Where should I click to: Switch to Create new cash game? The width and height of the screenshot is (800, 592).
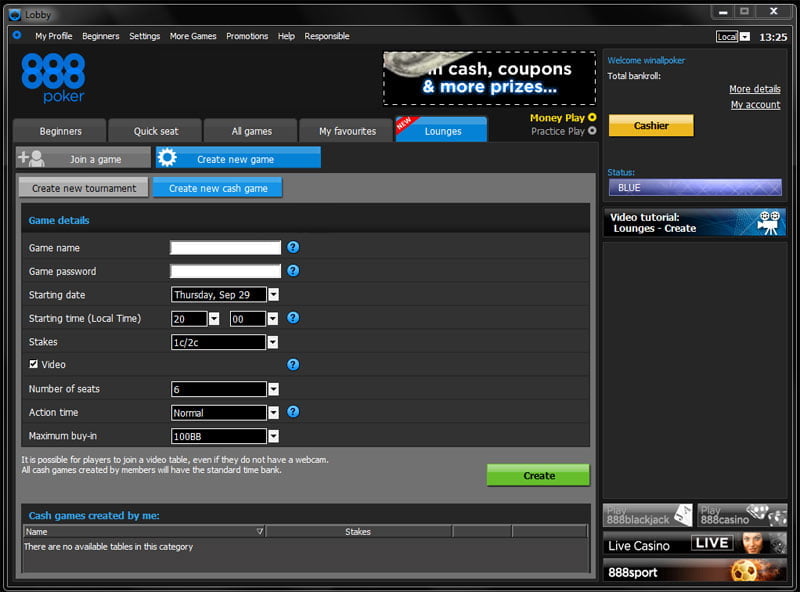tap(218, 188)
